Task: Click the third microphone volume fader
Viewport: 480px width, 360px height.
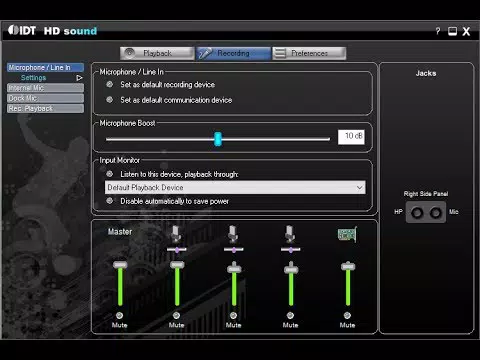Action: (x=291, y=269)
